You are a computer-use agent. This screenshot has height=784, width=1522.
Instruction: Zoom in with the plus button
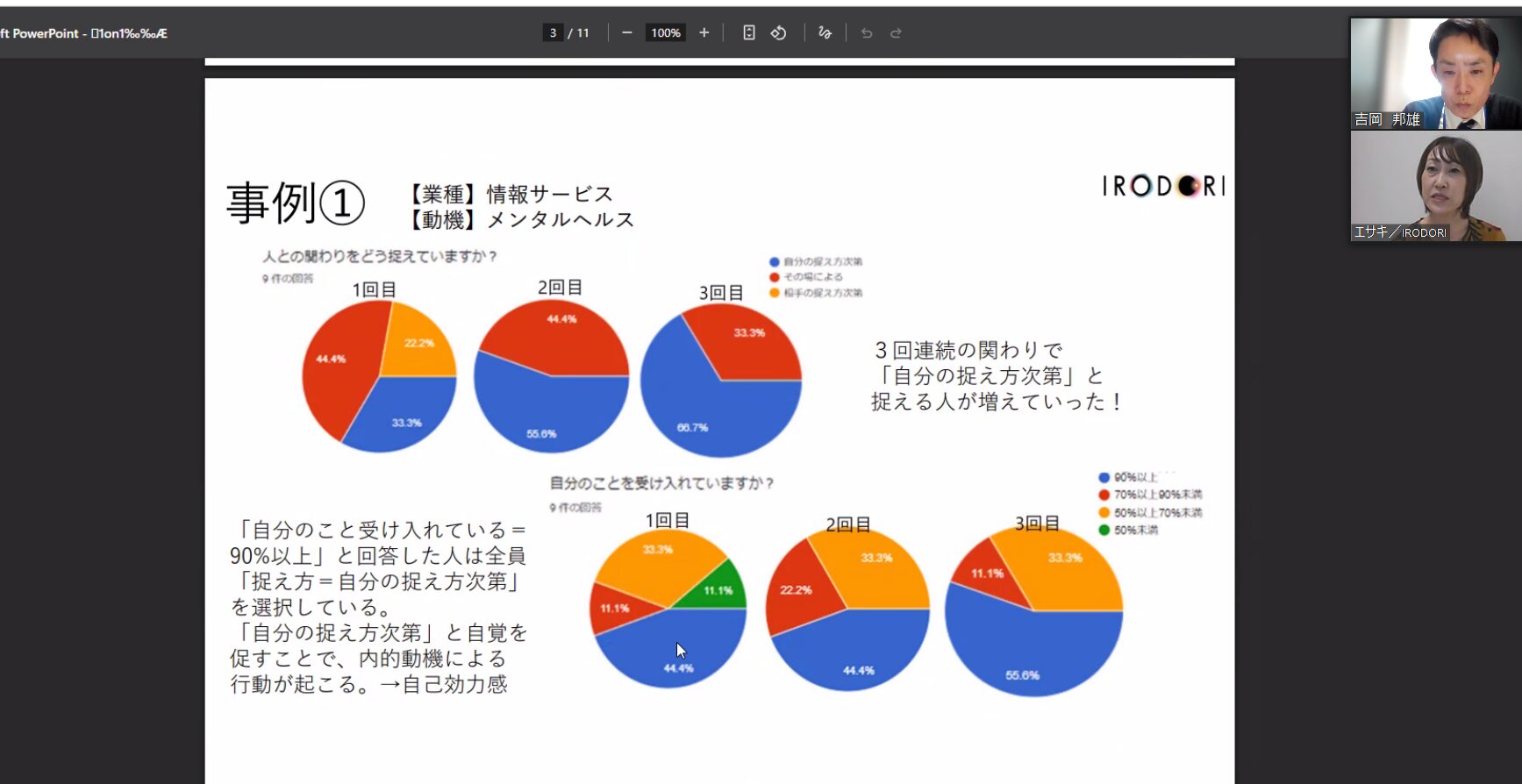(704, 33)
